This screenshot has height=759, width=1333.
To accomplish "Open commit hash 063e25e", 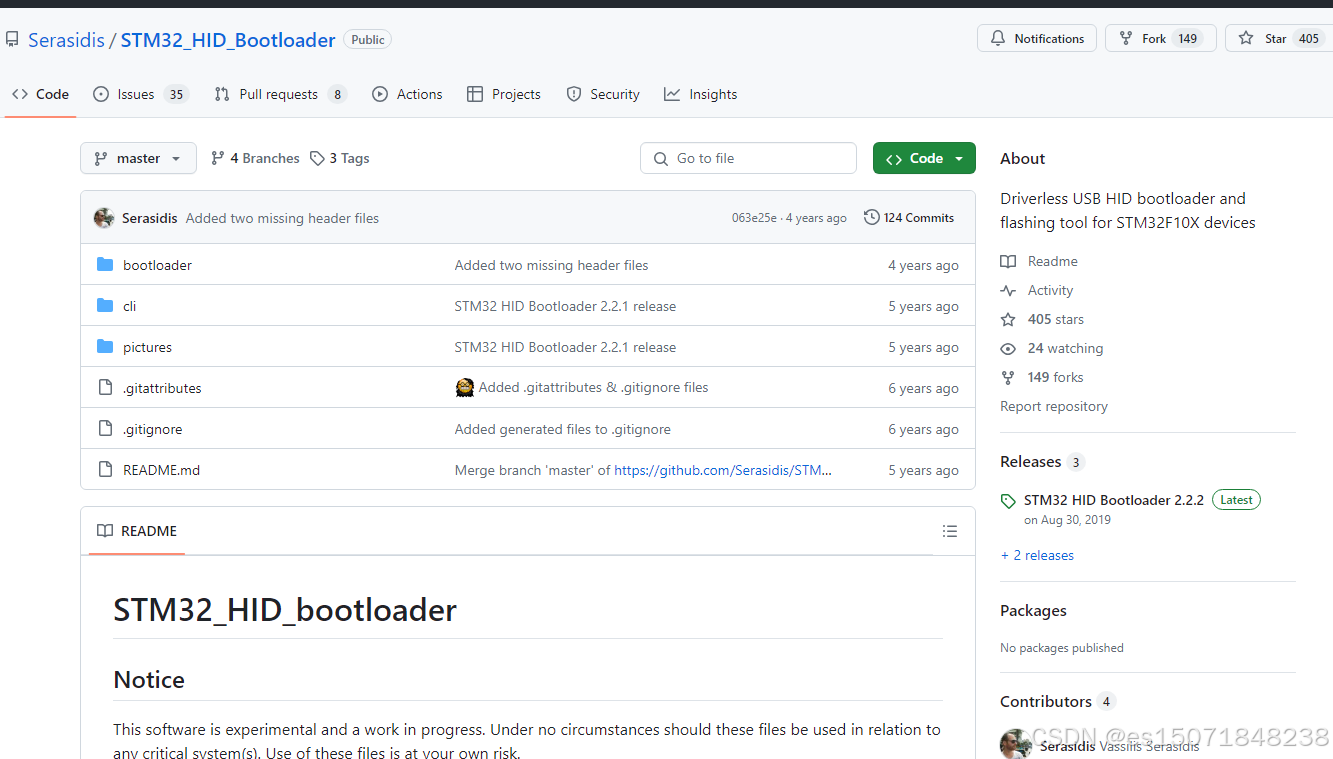I will (x=754, y=218).
